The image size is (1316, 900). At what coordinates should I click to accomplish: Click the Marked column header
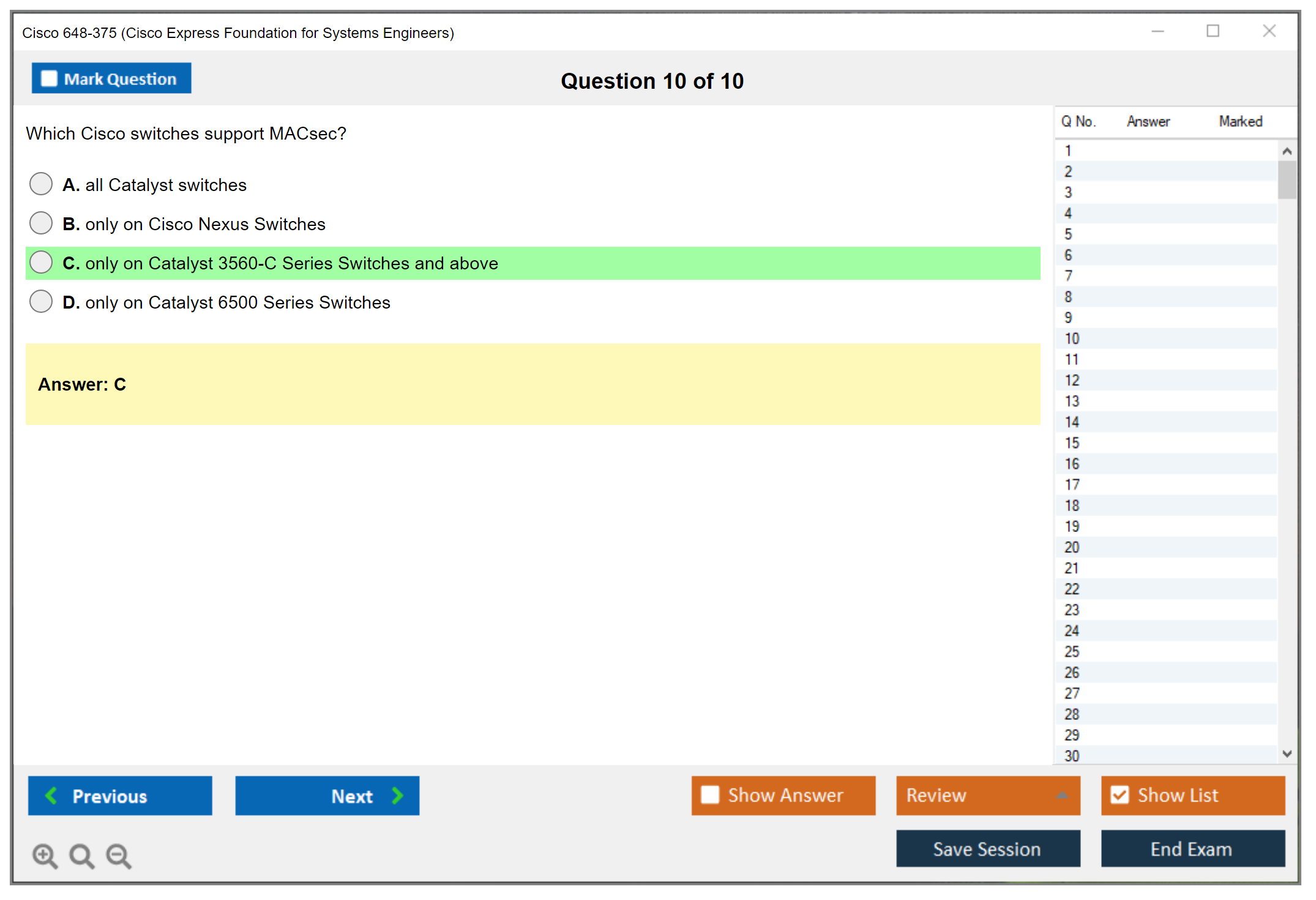1240,121
